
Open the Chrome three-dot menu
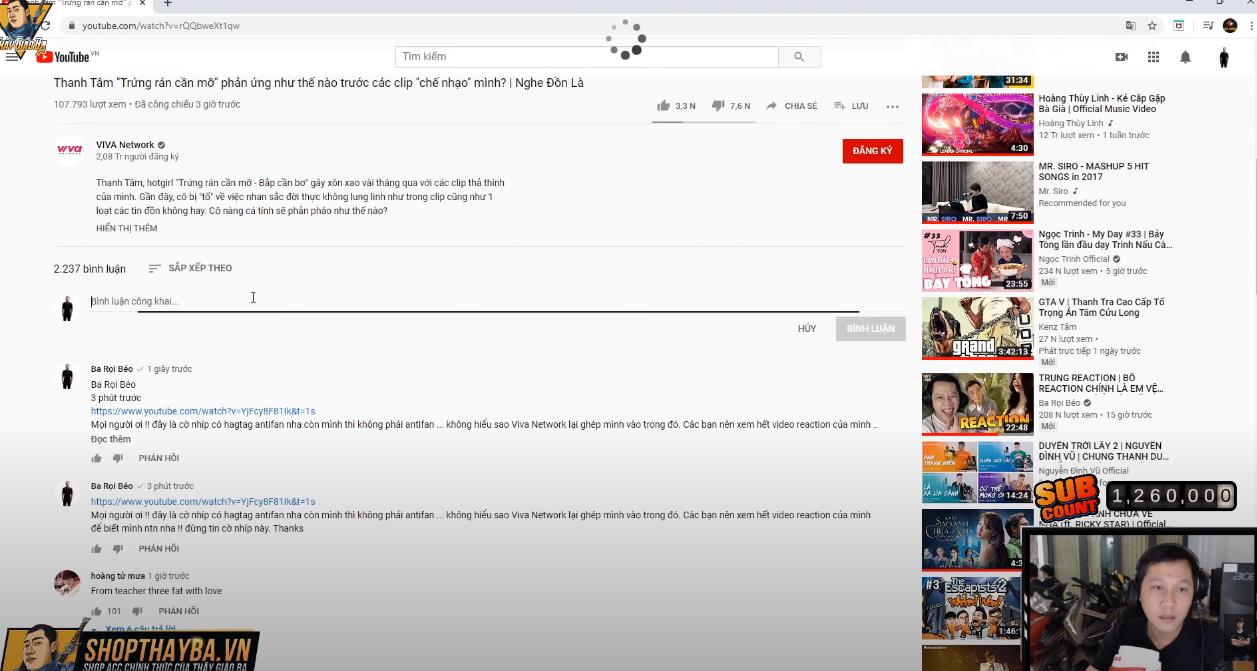pyautogui.click(x=1250, y=25)
